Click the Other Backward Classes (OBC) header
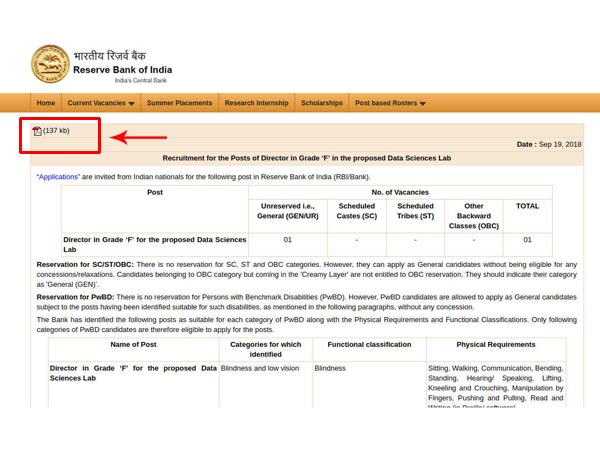Image resolution: width=600 pixels, height=450 pixels. click(x=474, y=216)
